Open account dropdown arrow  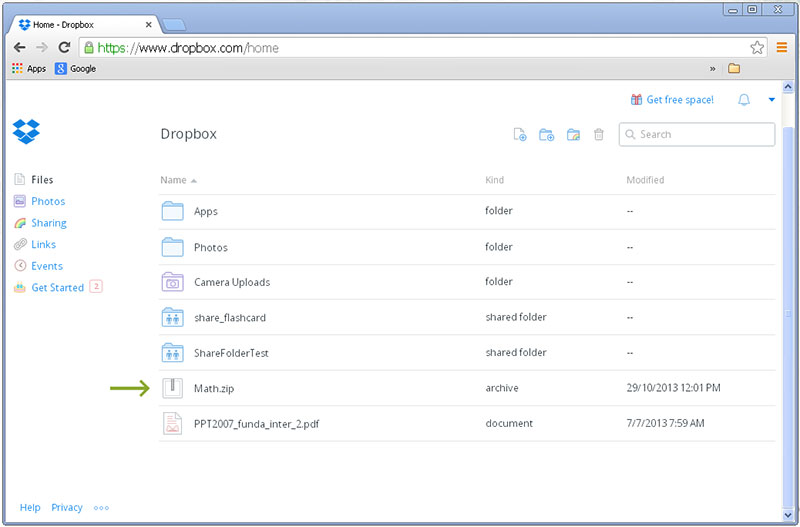[x=772, y=100]
